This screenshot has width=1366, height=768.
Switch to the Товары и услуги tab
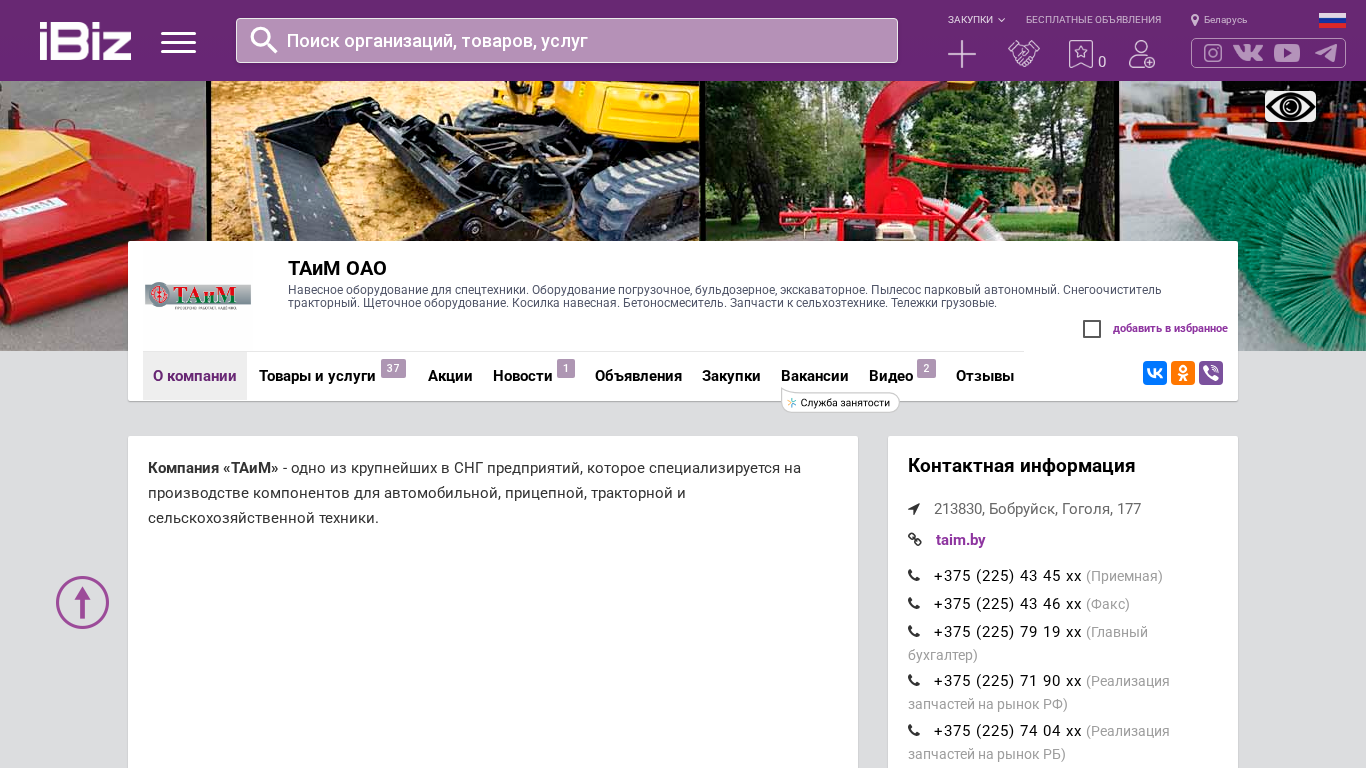pos(317,376)
